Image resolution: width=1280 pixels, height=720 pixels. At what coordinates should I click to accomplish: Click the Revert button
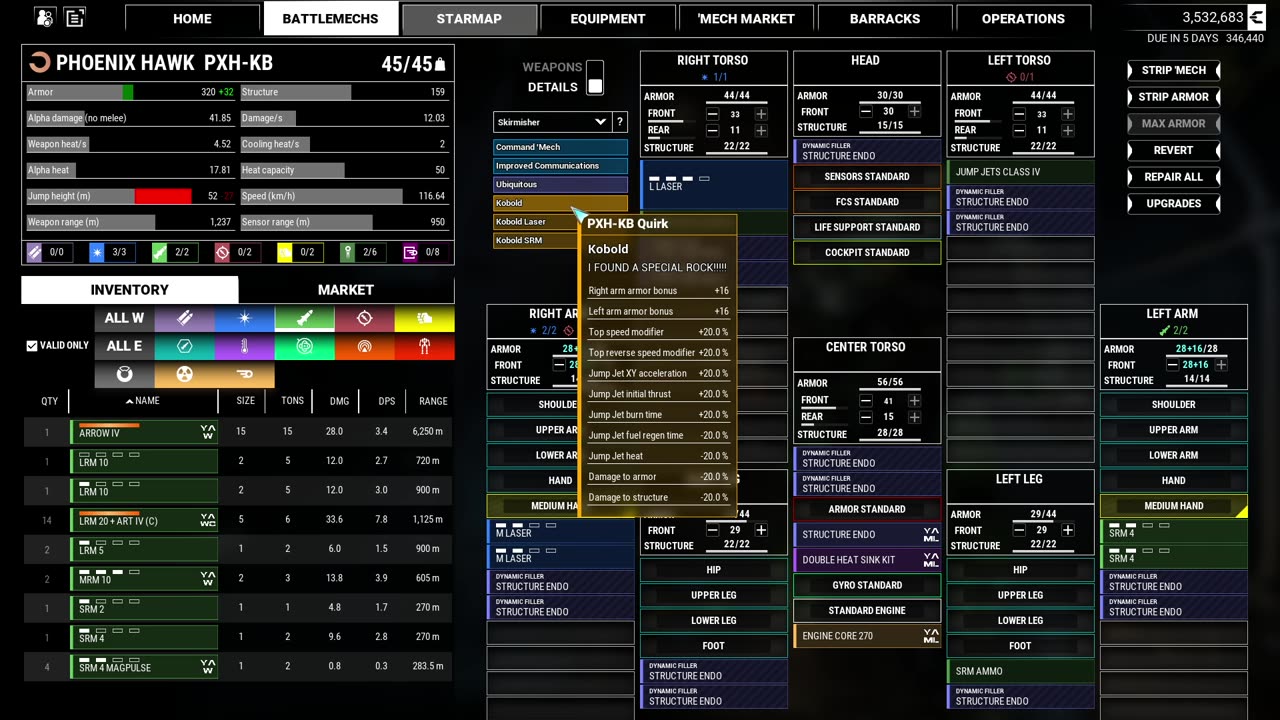coord(1173,150)
